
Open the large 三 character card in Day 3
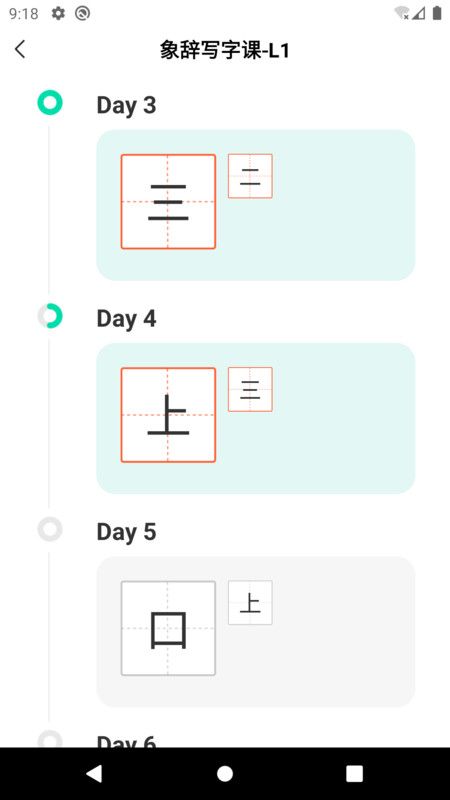pyautogui.click(x=168, y=202)
